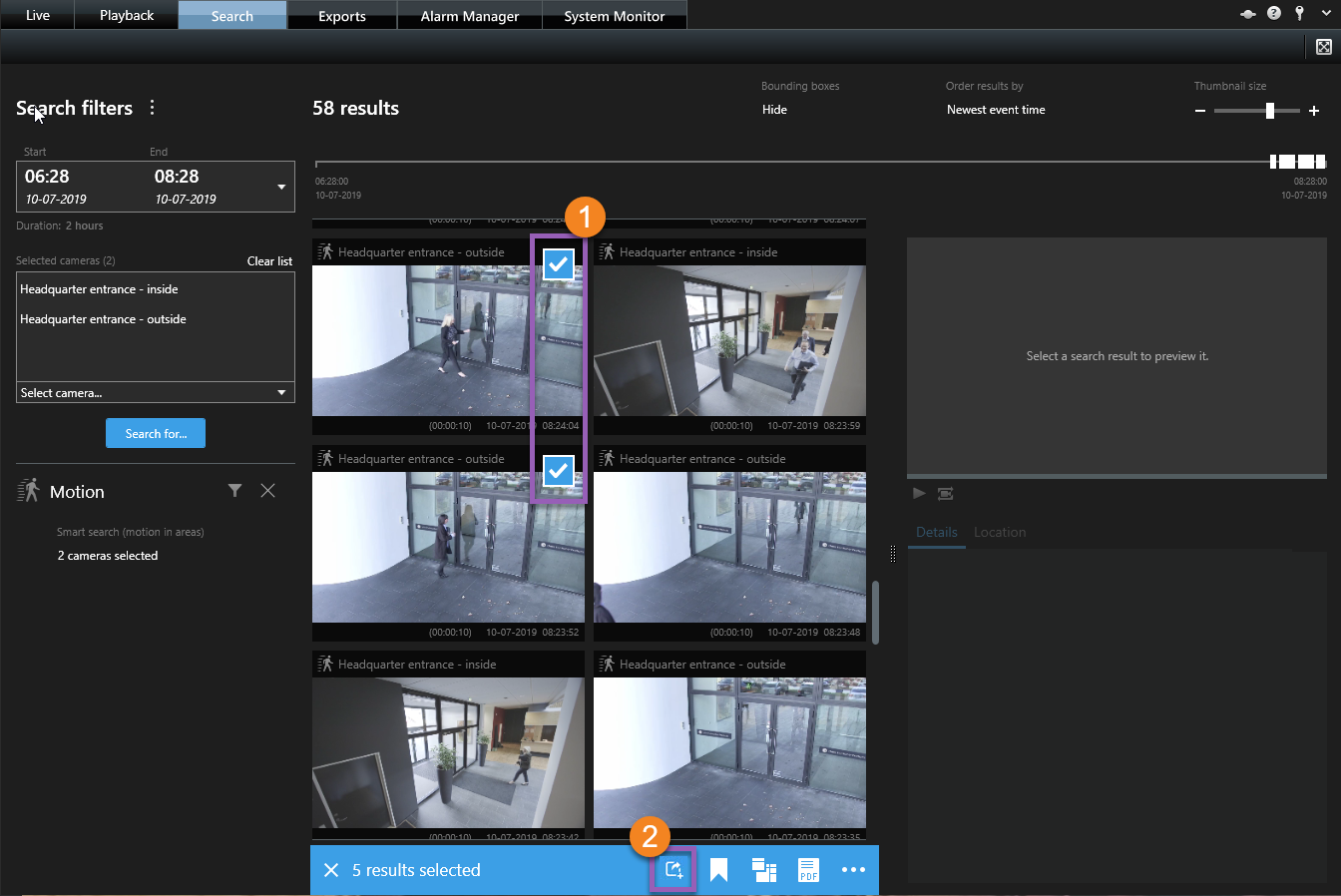Switch to the Alarm Manager tab
Viewport: 1341px width, 896px height.
tap(469, 16)
